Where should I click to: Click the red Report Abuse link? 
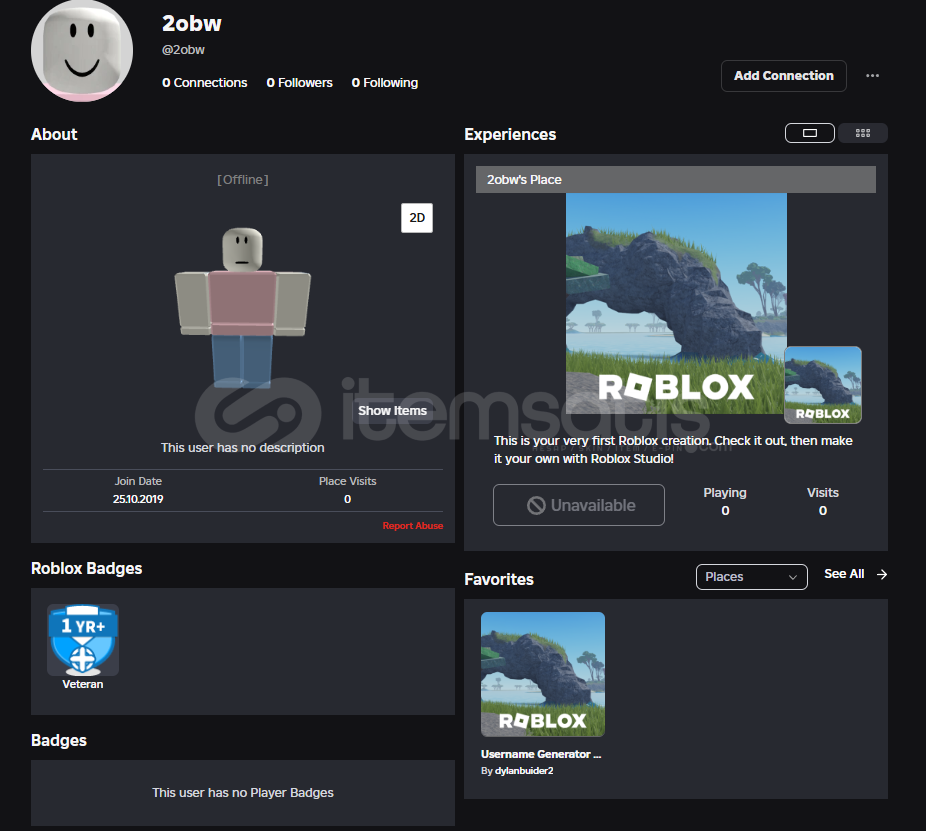click(x=412, y=526)
